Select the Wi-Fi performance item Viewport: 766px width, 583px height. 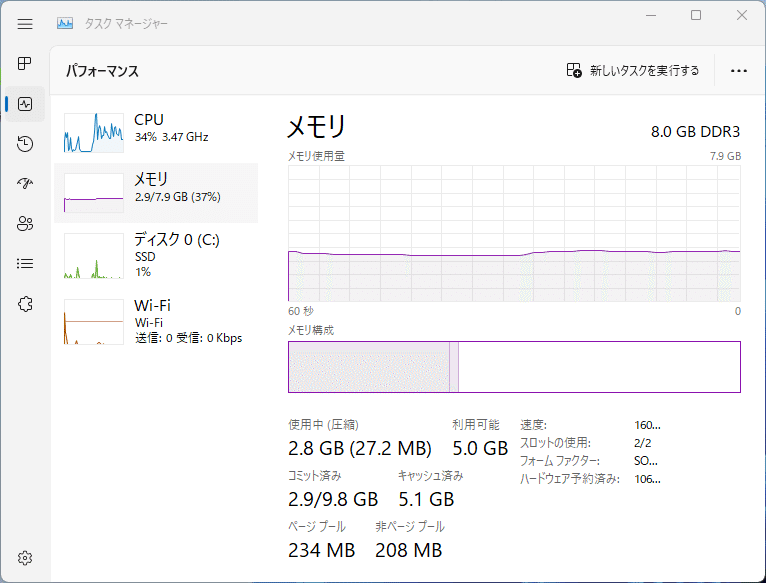coord(156,321)
